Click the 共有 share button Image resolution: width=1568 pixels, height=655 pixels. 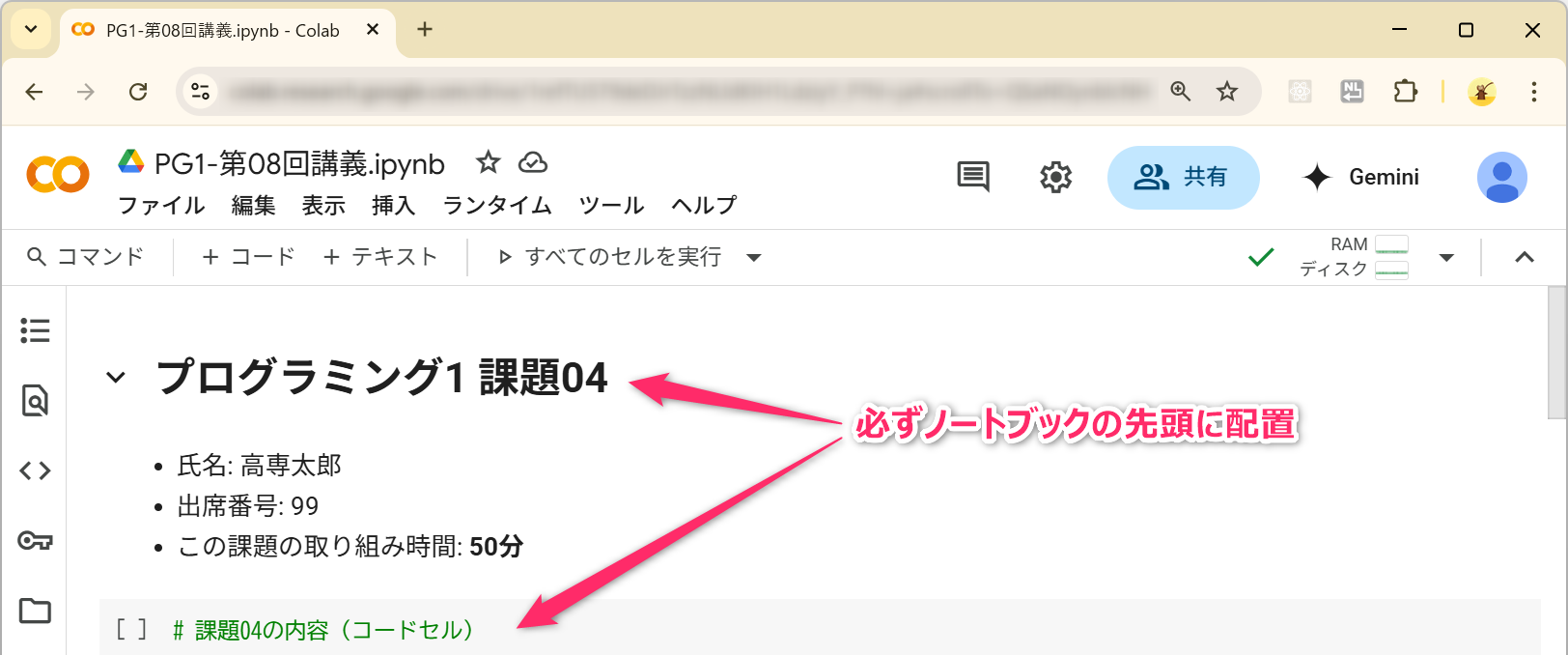(x=1183, y=177)
